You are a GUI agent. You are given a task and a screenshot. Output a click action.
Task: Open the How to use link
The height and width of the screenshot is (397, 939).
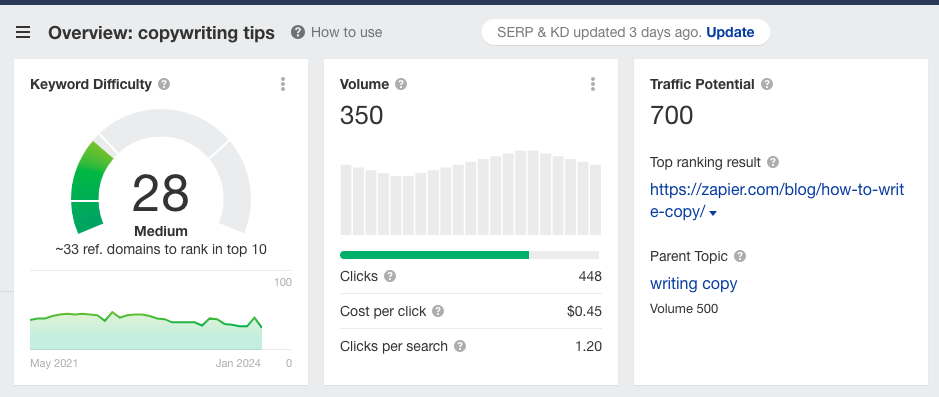[346, 32]
